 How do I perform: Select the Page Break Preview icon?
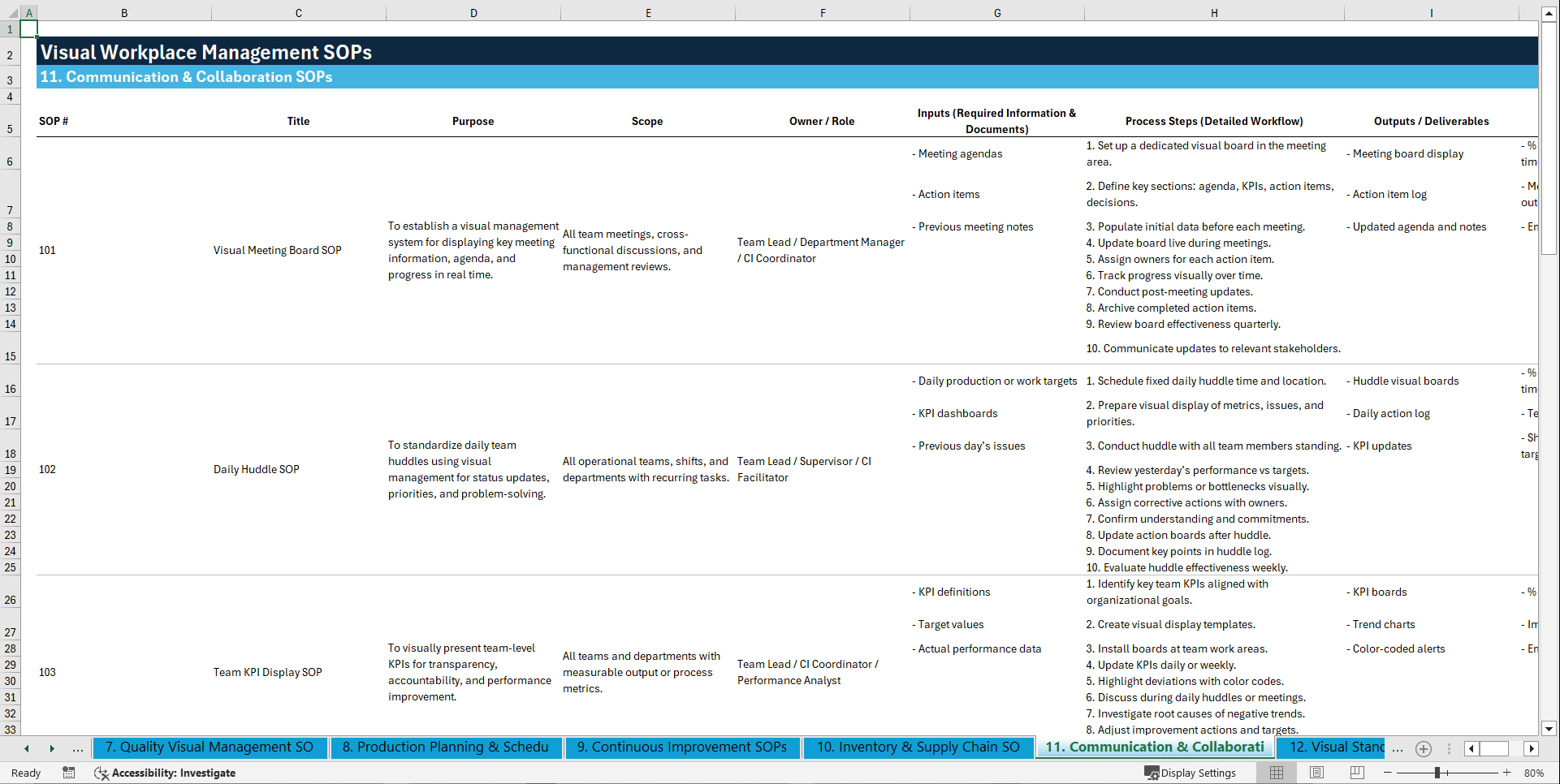coord(1356,773)
